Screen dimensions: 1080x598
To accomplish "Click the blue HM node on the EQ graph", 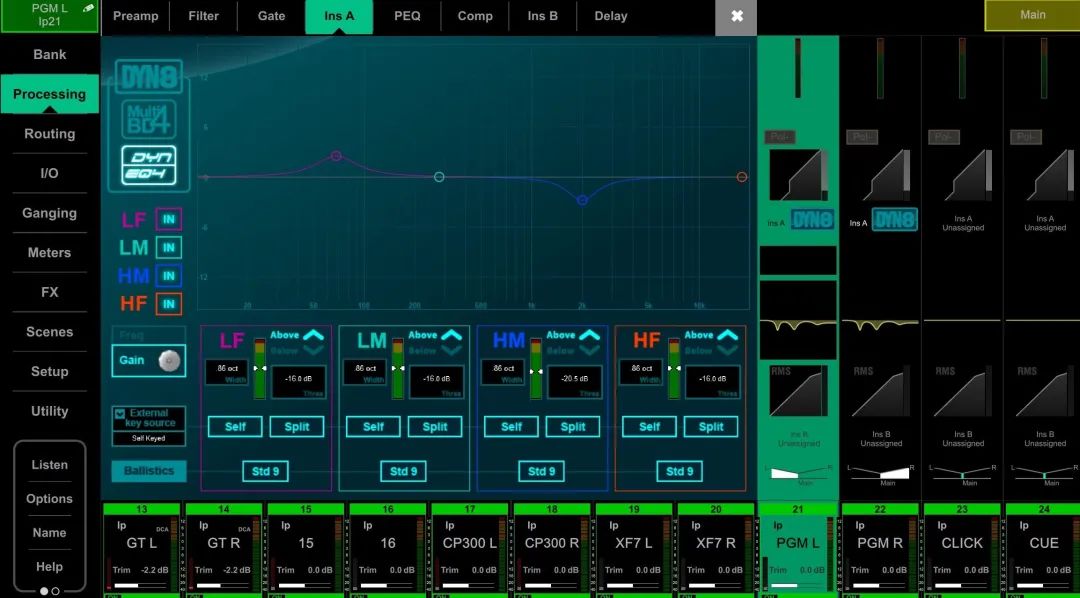I will pos(582,201).
